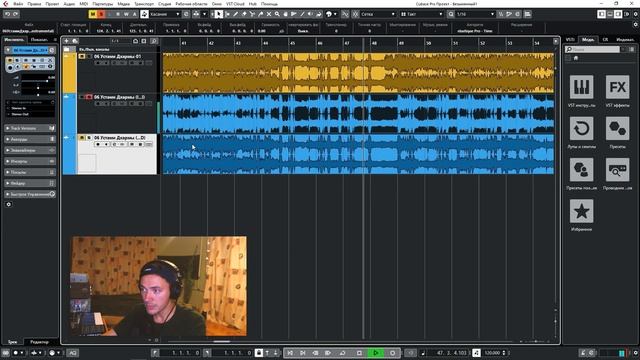Open the quantize preset 1/16 dropdown
Viewport: 640px width, 360px height.
[x=475, y=14]
